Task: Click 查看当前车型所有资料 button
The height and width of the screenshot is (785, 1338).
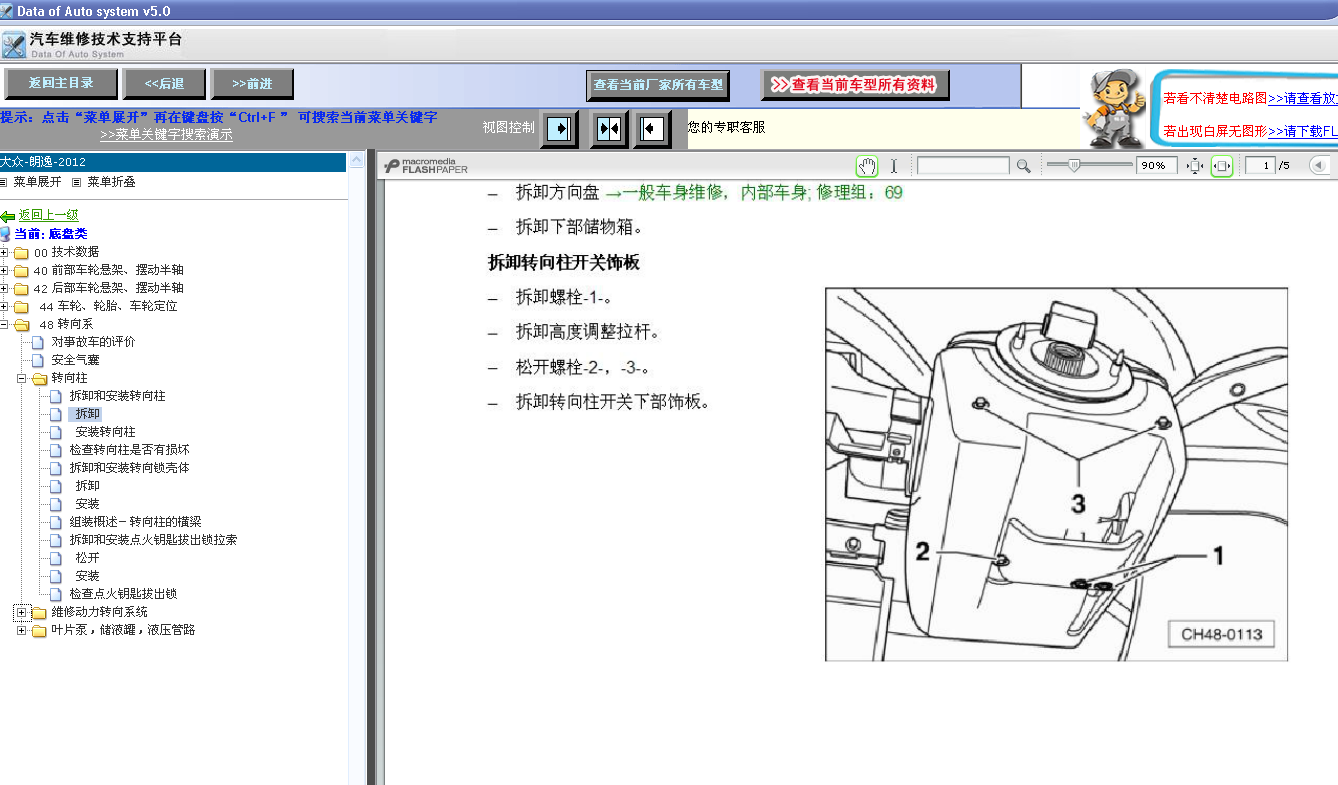Action: click(855, 85)
